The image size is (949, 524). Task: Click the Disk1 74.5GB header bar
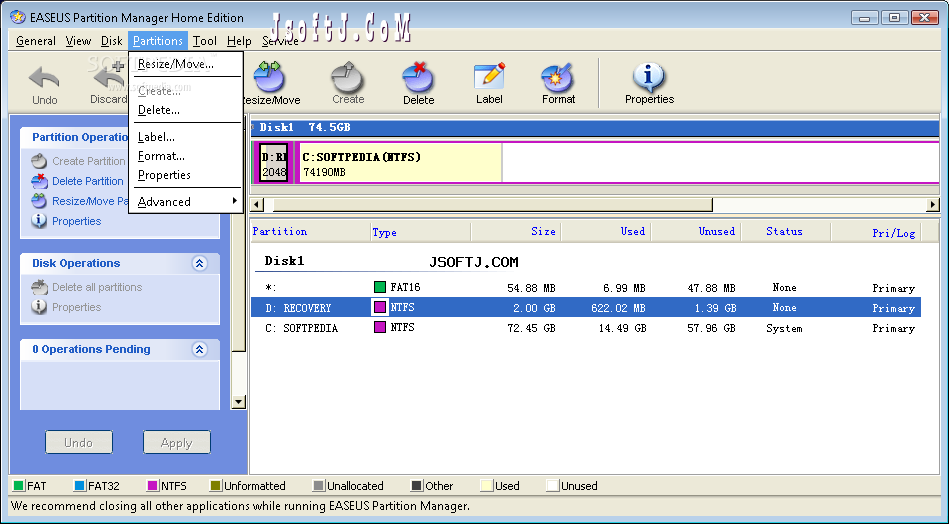595,127
